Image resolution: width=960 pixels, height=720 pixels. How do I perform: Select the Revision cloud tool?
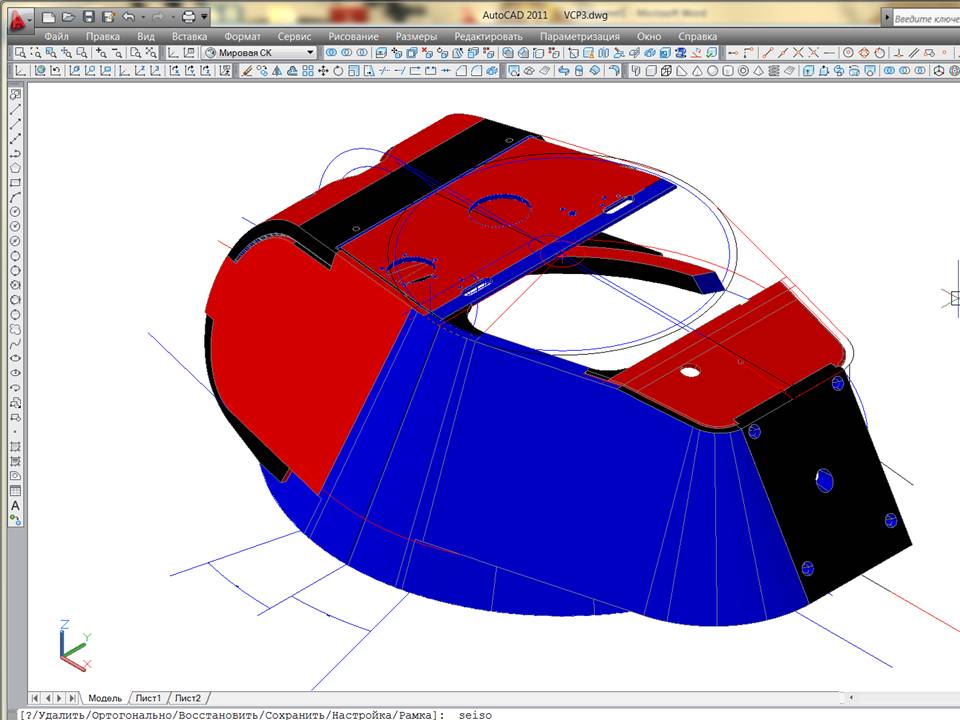(x=15, y=329)
